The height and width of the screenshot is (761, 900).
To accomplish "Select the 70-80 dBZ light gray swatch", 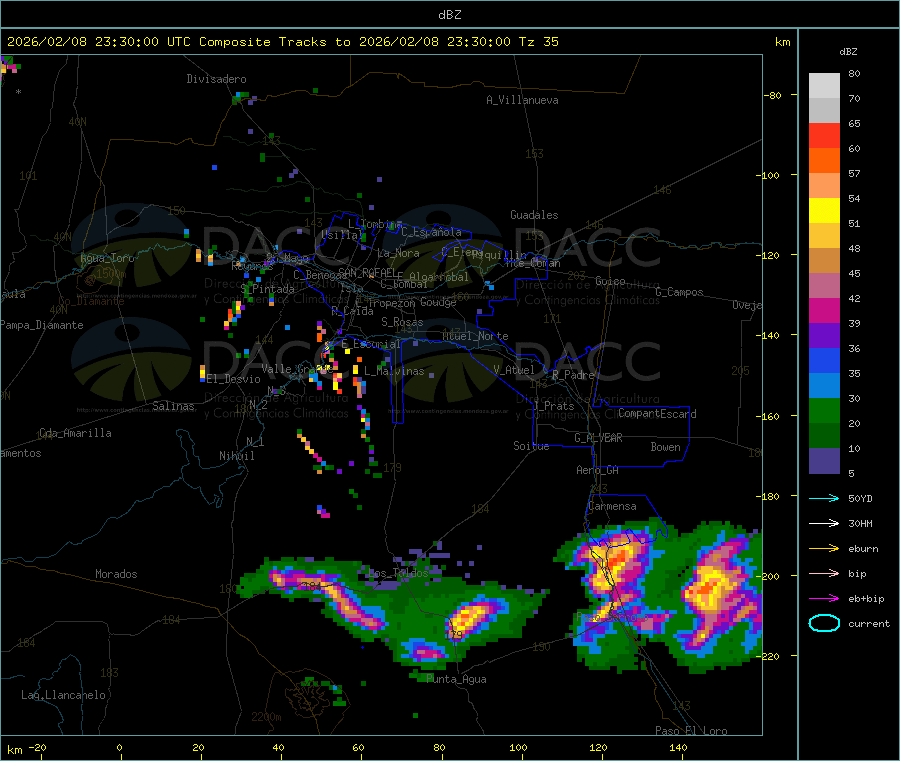I will tap(824, 86).
